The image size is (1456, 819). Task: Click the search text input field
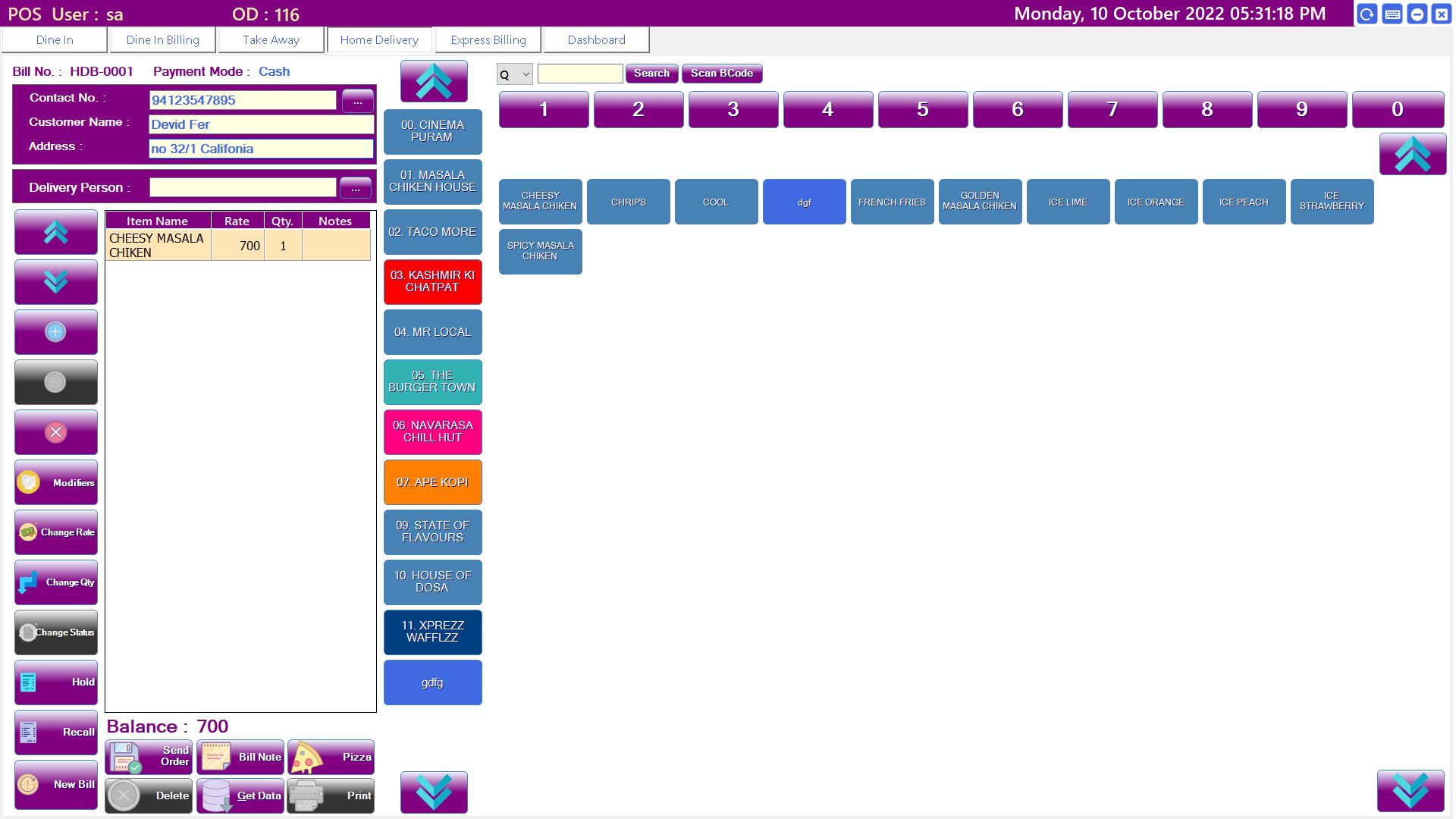coord(580,74)
